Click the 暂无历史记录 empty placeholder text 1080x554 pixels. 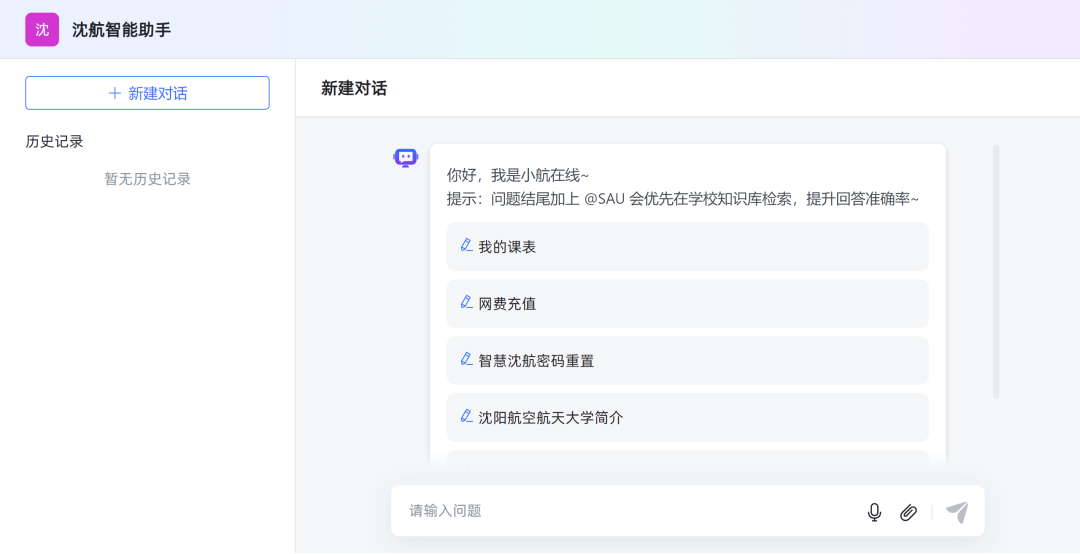[147, 179]
